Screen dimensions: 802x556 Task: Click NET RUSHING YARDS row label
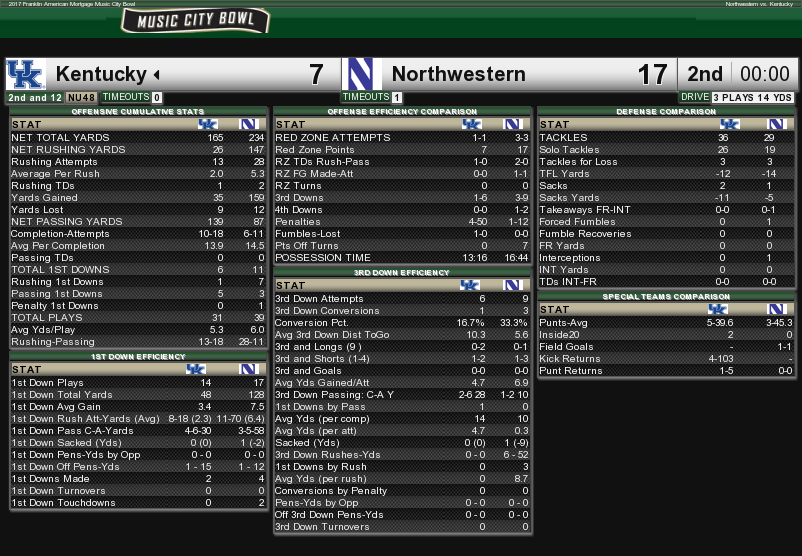(68, 149)
